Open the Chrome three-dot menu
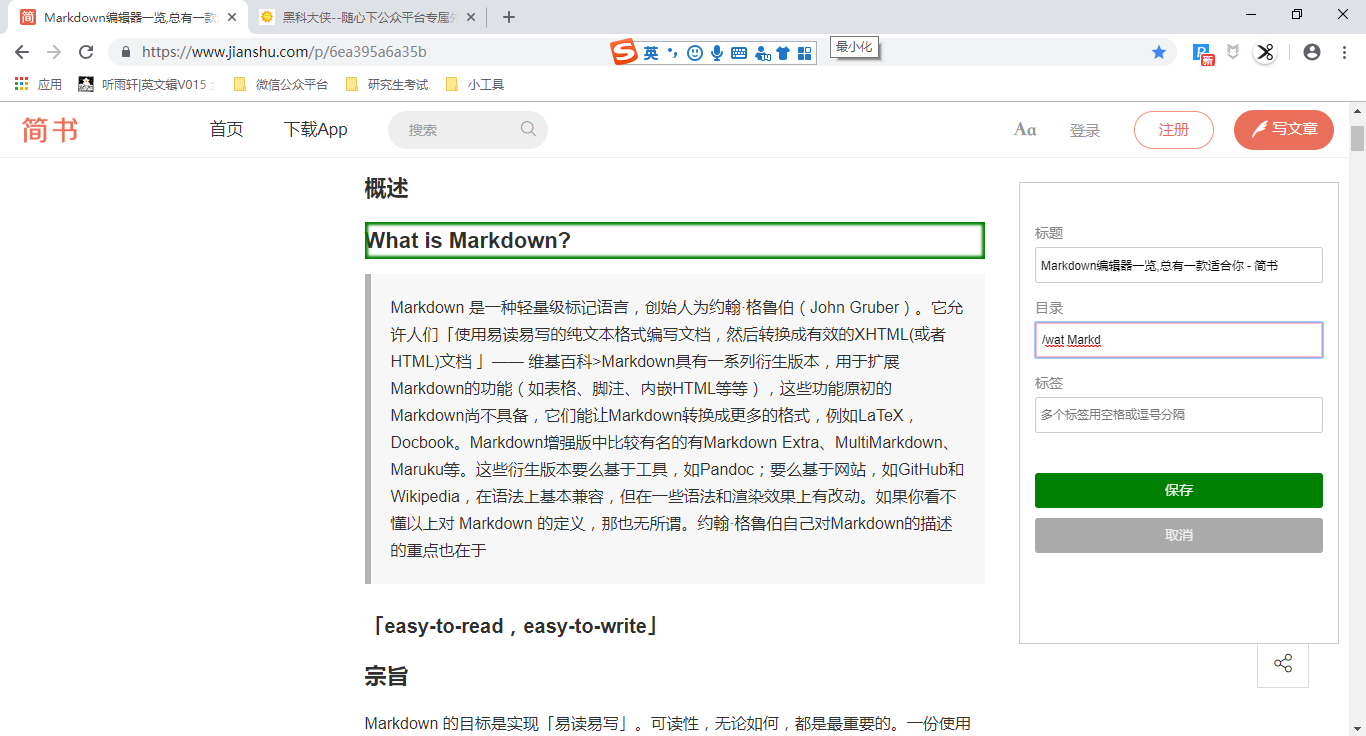 (x=1344, y=51)
